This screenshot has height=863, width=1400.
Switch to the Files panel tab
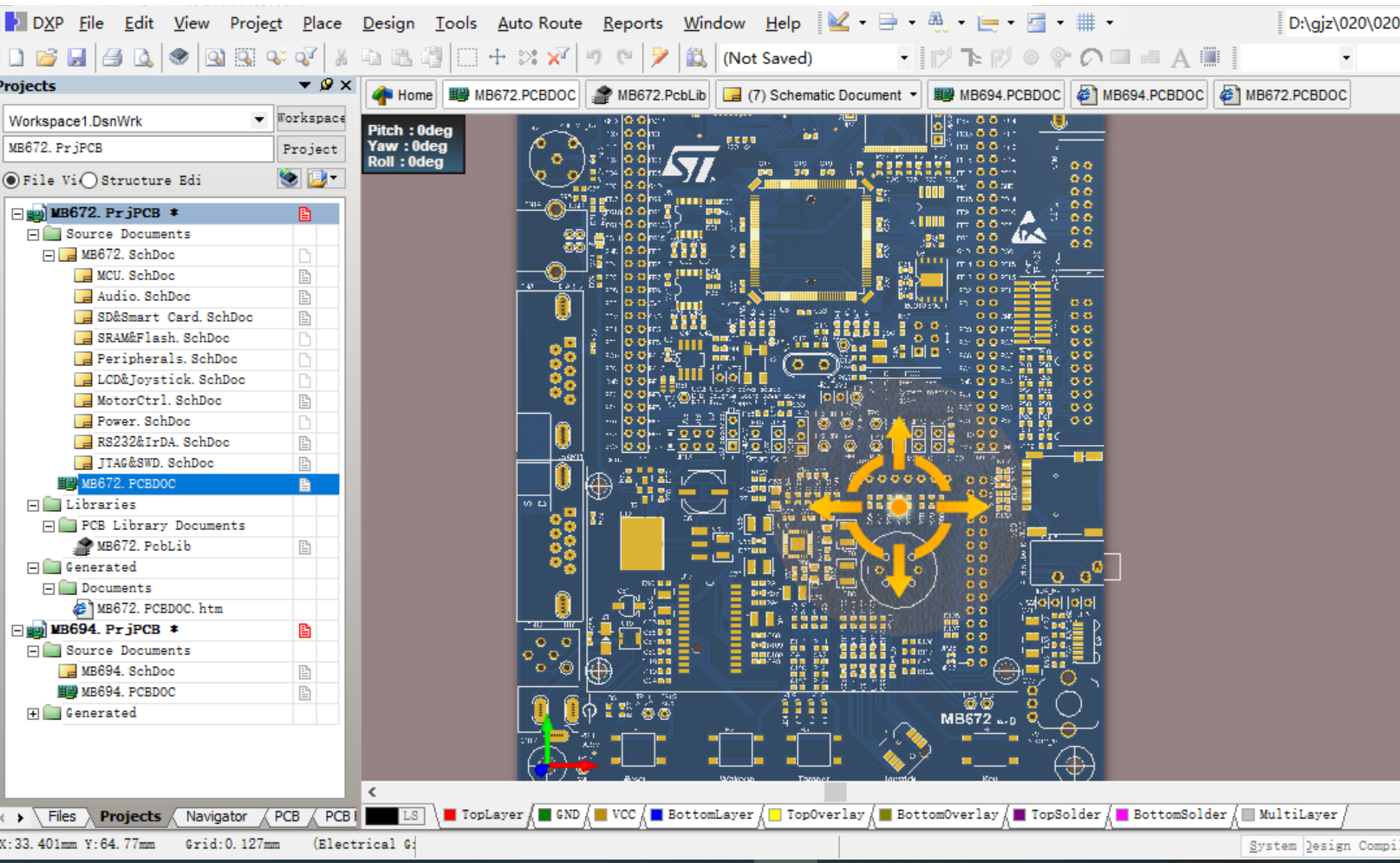tap(62, 816)
